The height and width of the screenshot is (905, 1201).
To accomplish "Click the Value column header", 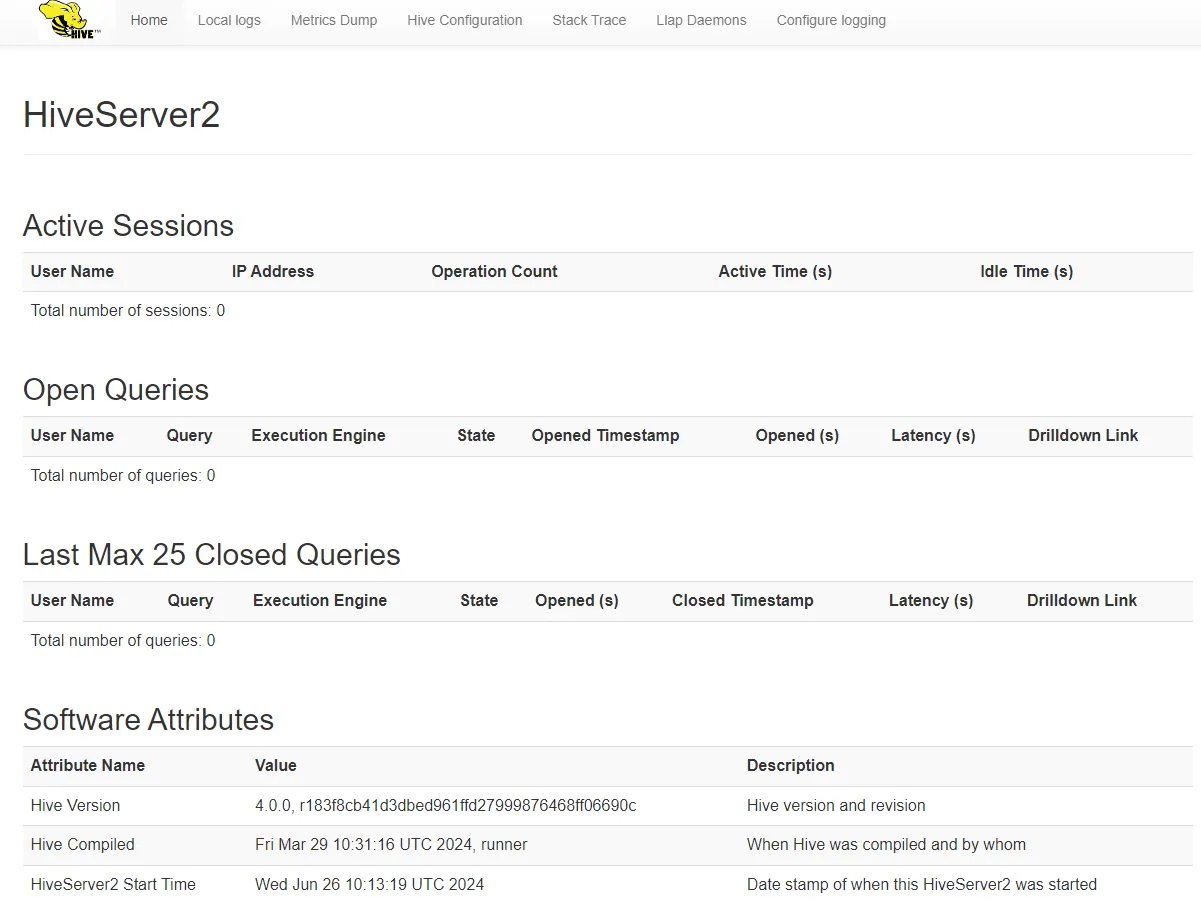I will pos(276,765).
